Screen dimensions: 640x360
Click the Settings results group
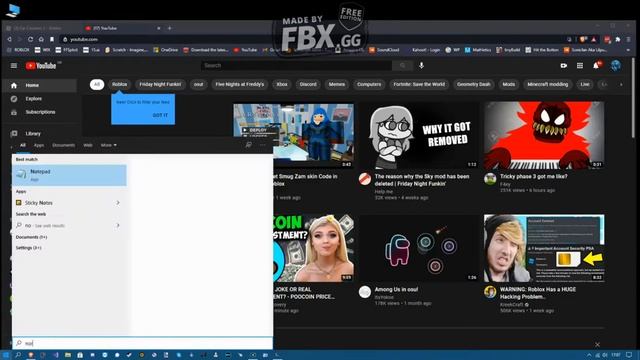pyautogui.click(x=29, y=248)
